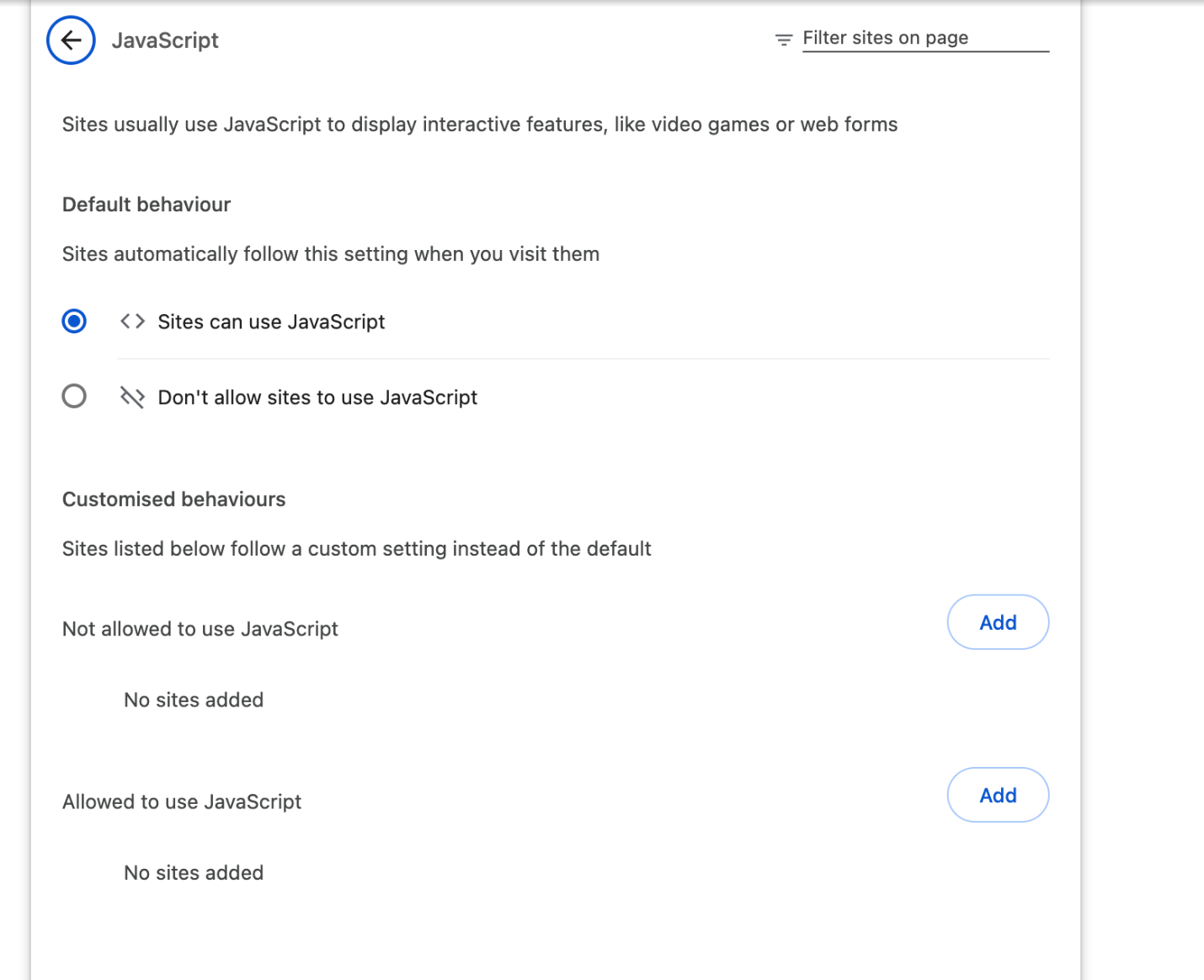Screen dimensions: 1204x980
Task: Add a site not allowed to use JavaScript
Action: [x=998, y=622]
